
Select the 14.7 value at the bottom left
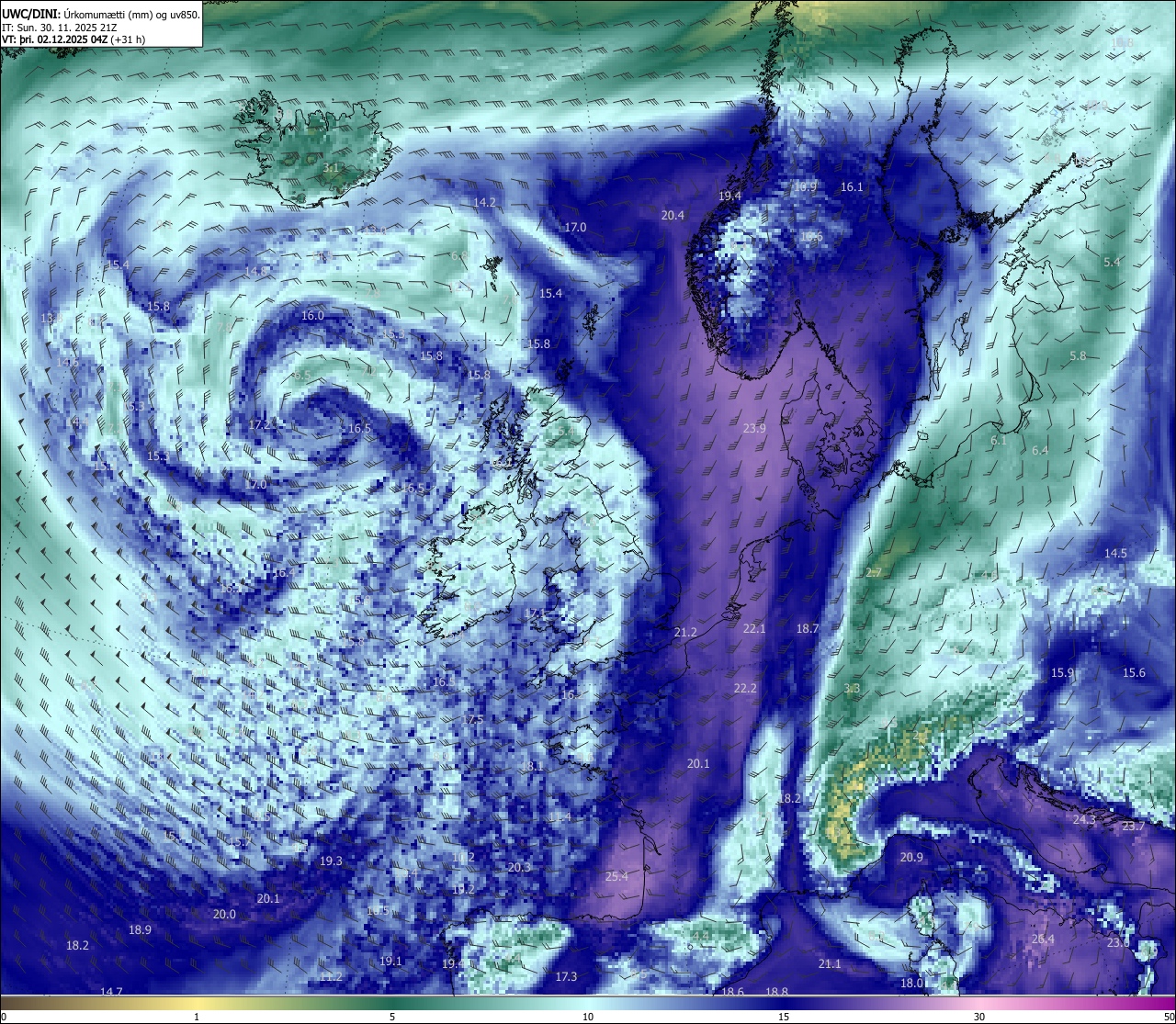111,992
